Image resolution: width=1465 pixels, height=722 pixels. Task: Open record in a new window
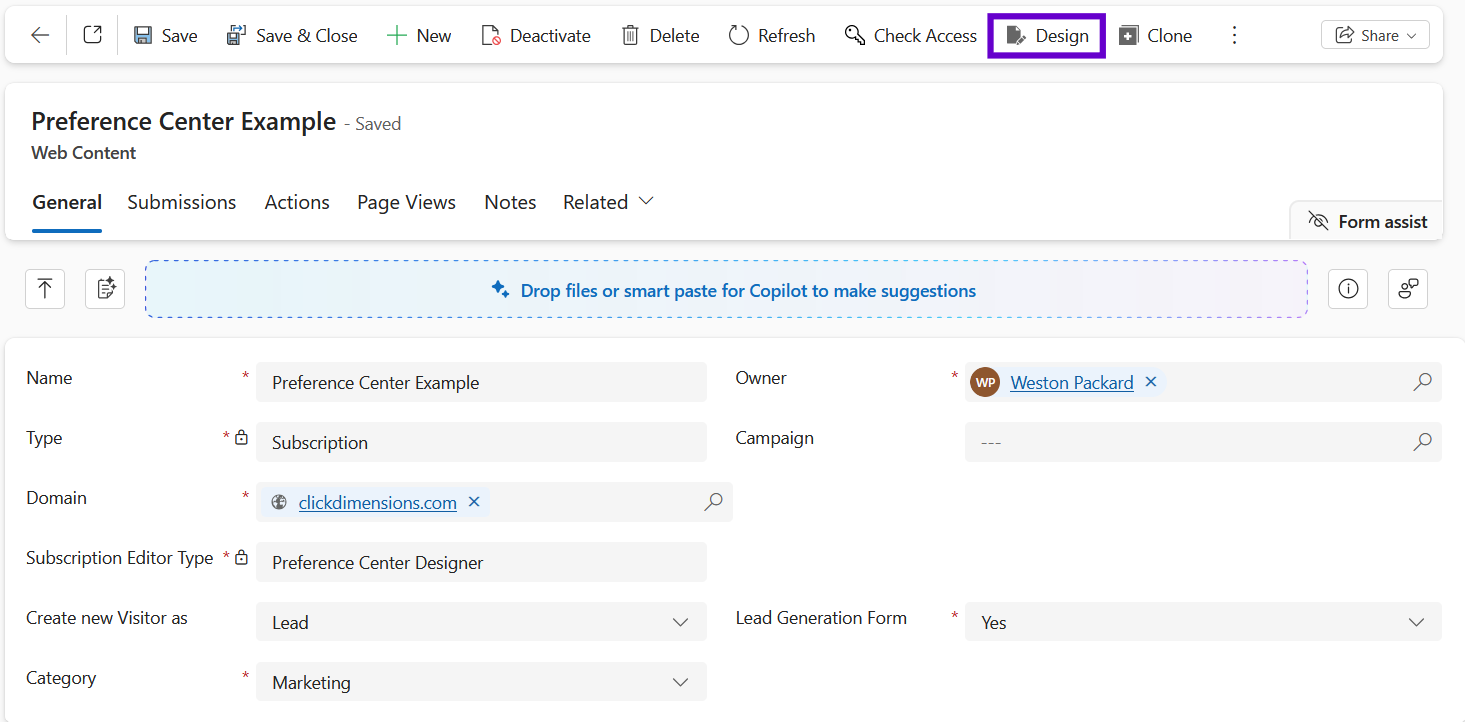pyautogui.click(x=92, y=35)
